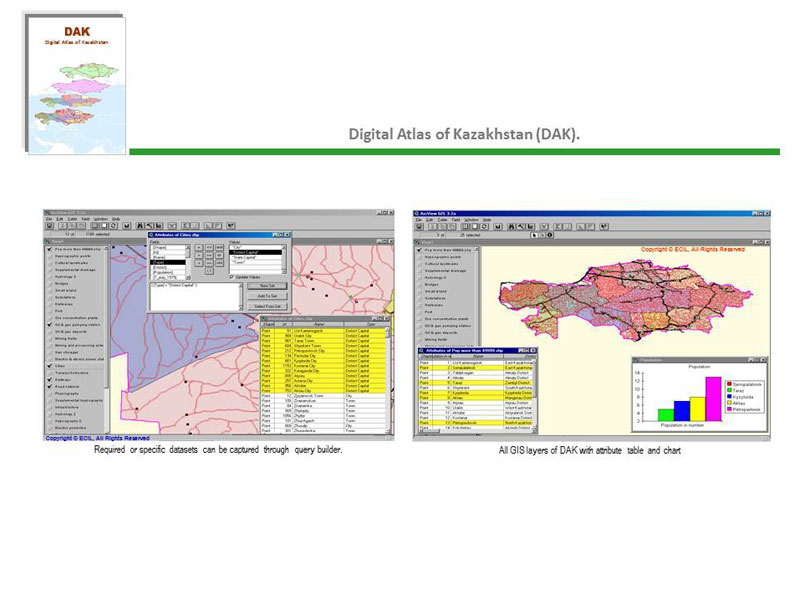
Task: Select "District Capital" in query Values list
Action: click(x=255, y=252)
